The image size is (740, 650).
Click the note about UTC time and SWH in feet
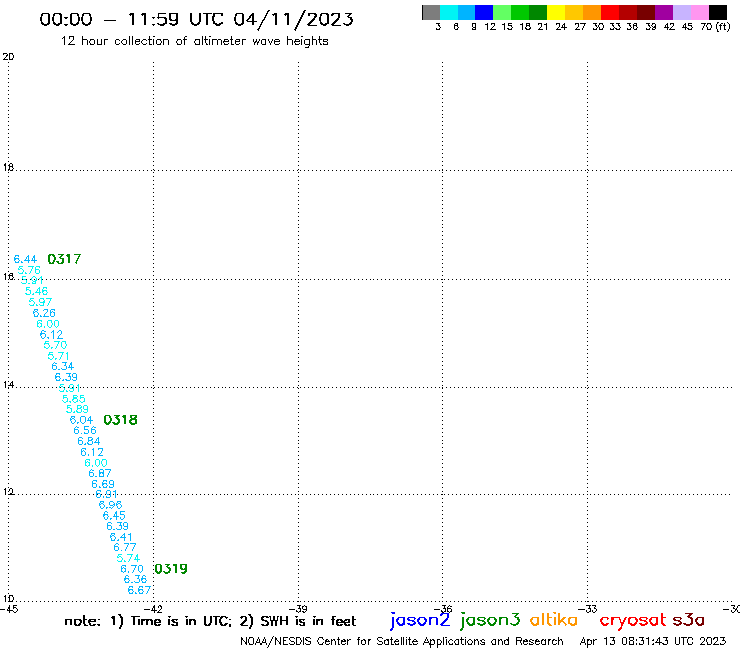tap(210, 621)
